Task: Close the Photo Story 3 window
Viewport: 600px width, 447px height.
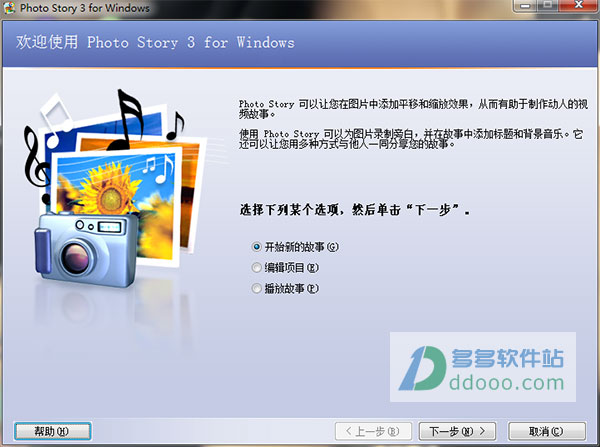Action: [x=579, y=5]
